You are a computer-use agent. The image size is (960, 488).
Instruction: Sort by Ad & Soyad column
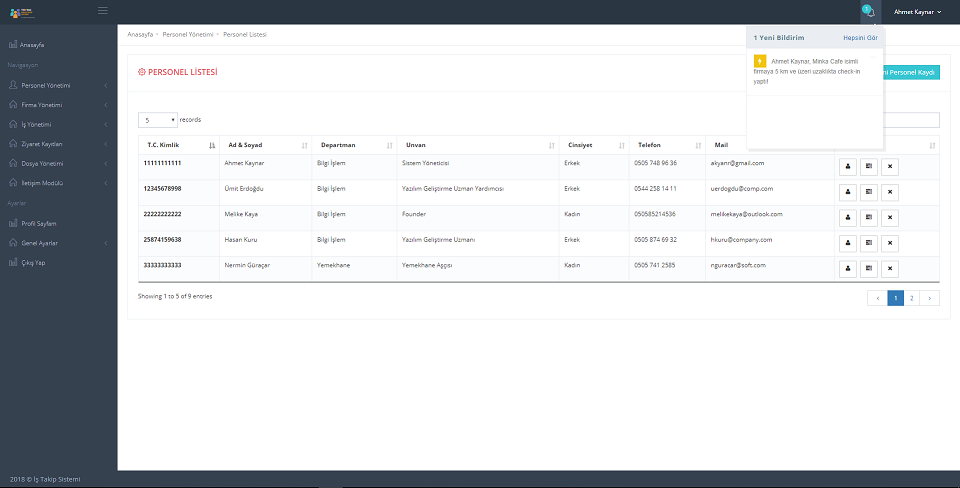pos(266,145)
